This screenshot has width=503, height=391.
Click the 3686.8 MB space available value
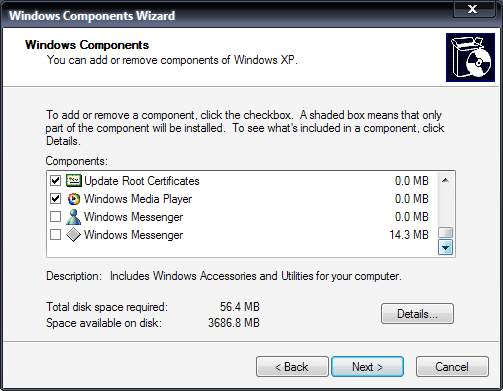tap(234, 323)
